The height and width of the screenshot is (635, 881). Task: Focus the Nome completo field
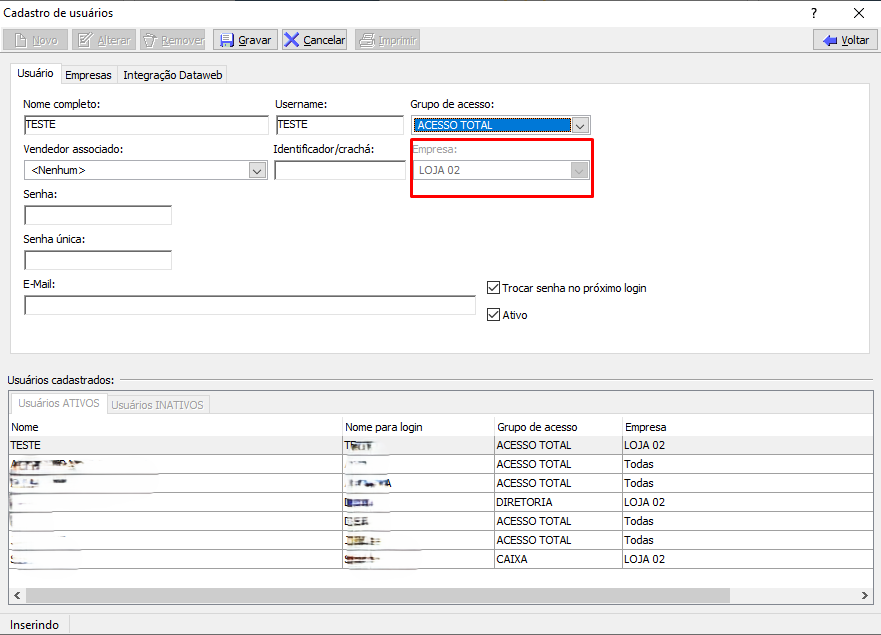pyautogui.click(x=146, y=125)
